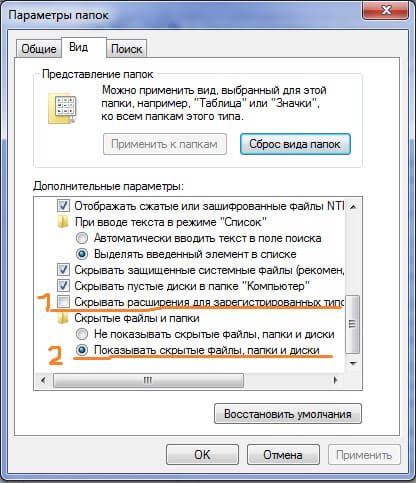Click the При вводе текста в режиме Список label
The width and height of the screenshot is (416, 483).
pos(170,222)
